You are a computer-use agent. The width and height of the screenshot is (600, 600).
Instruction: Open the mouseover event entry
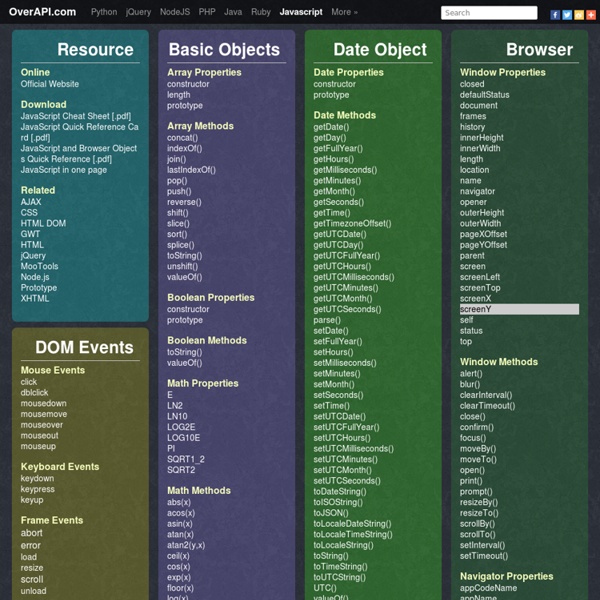click(x=42, y=424)
